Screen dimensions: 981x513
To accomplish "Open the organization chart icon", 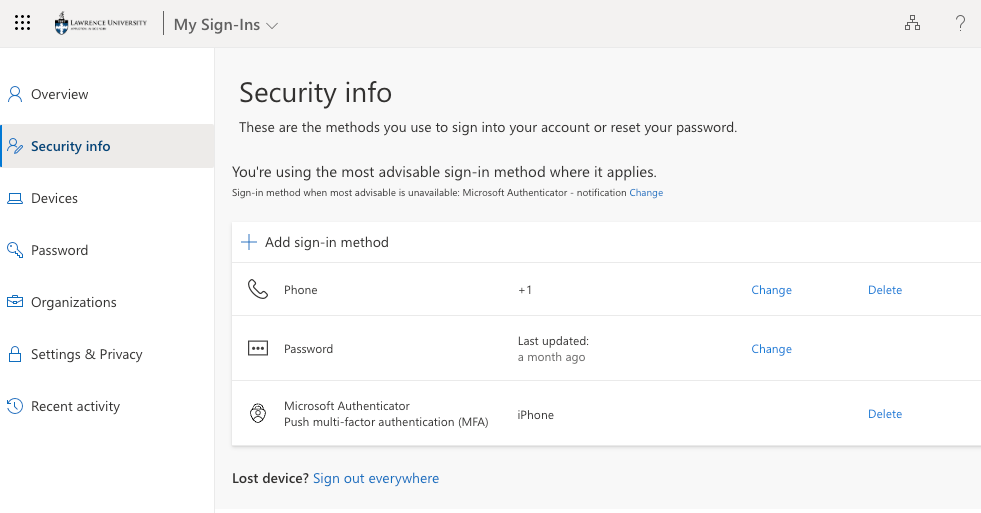I will tap(912, 24).
